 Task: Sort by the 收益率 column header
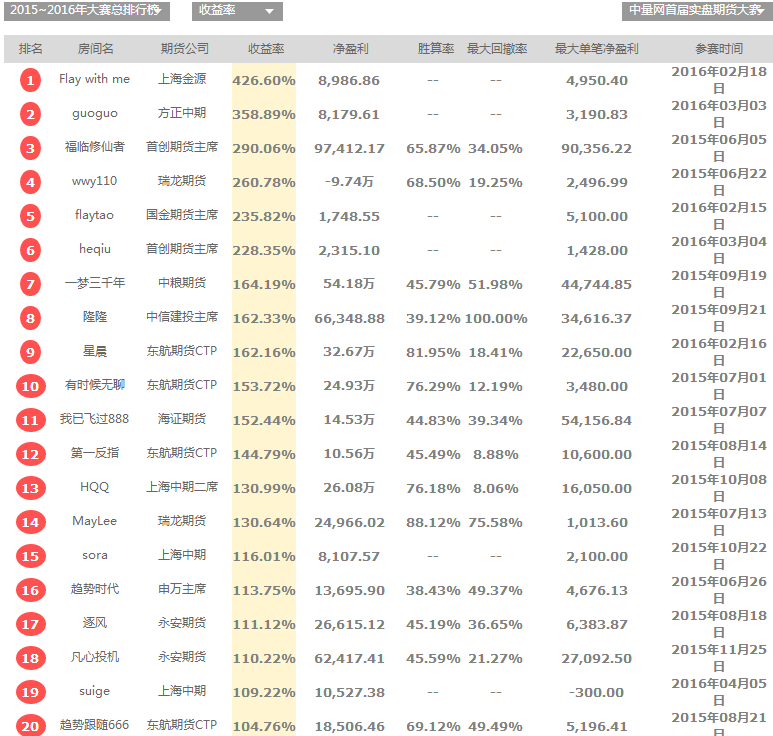266,49
